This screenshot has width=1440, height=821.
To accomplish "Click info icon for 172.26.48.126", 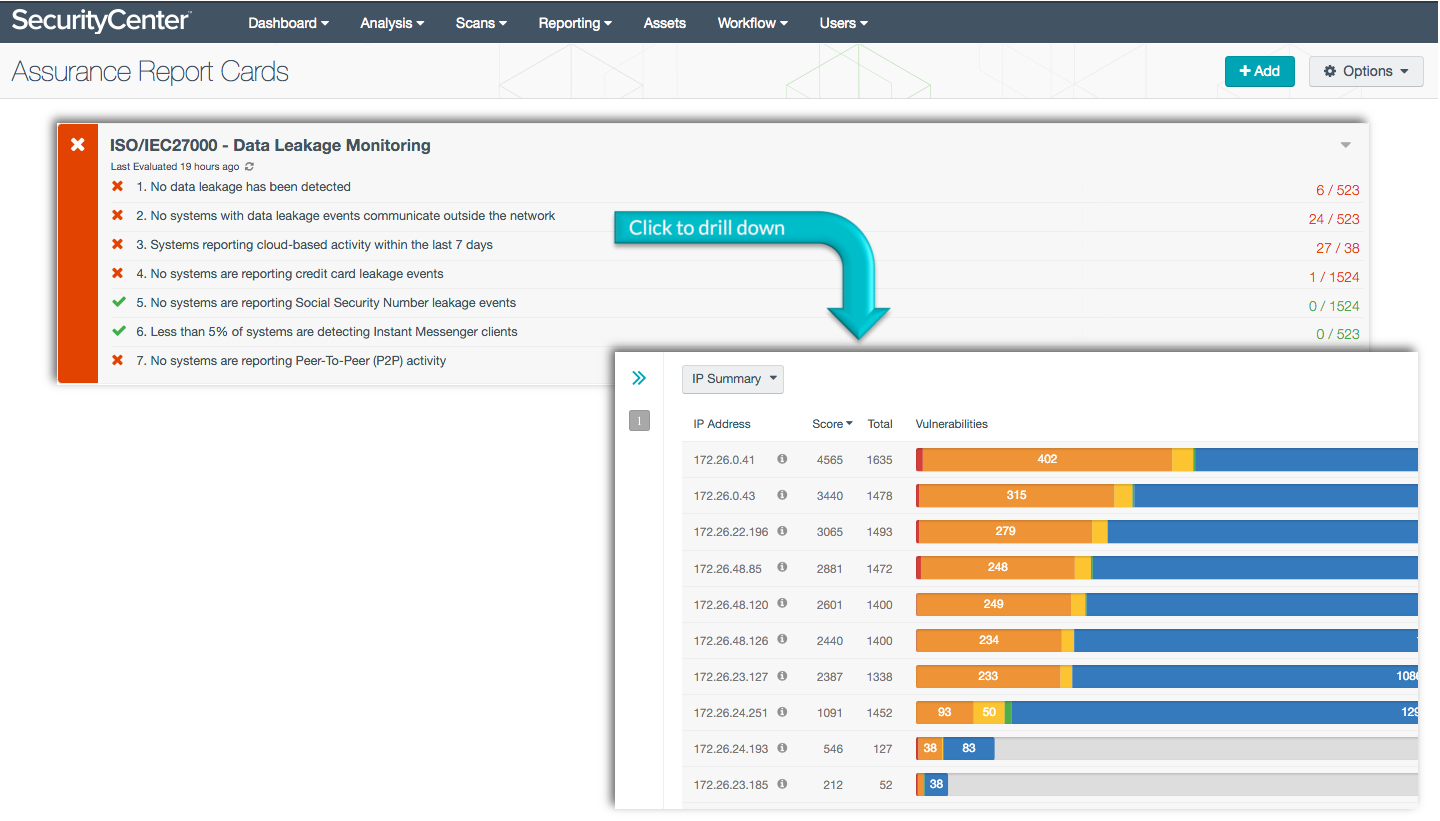I will [x=782, y=639].
